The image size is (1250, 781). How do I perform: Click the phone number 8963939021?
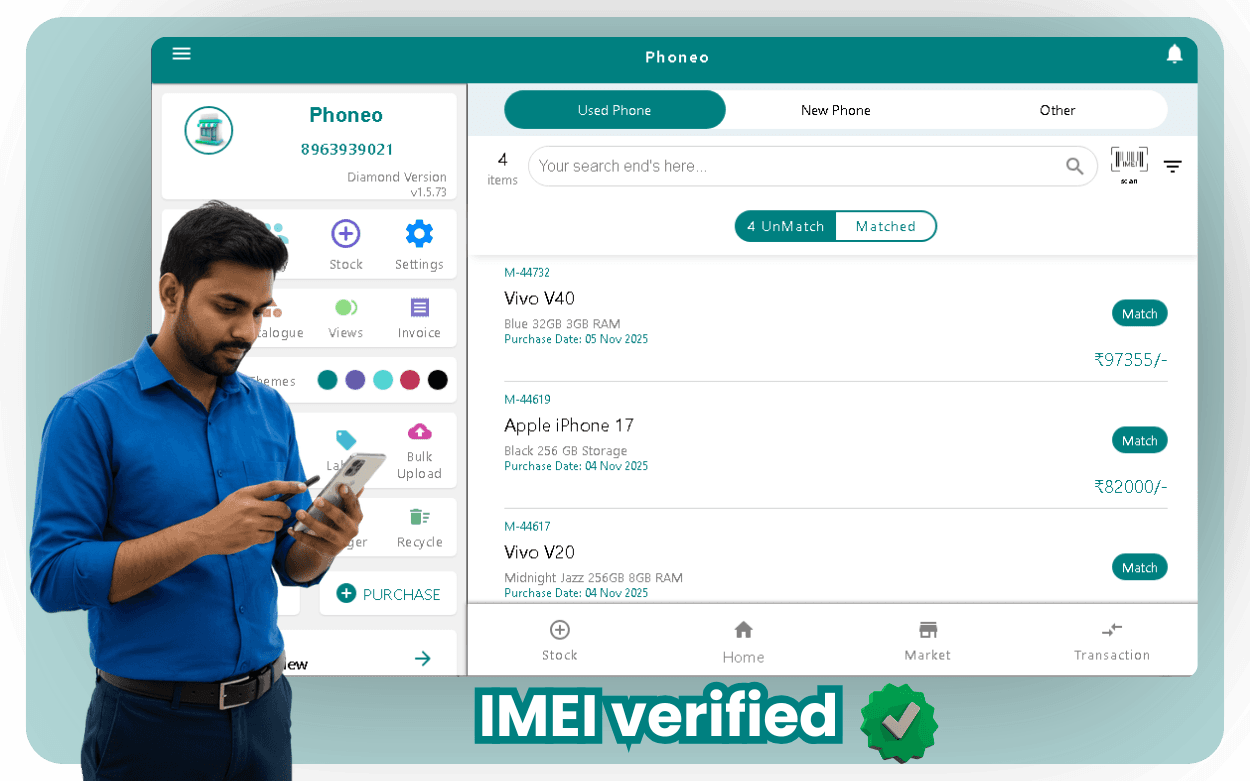pos(347,149)
